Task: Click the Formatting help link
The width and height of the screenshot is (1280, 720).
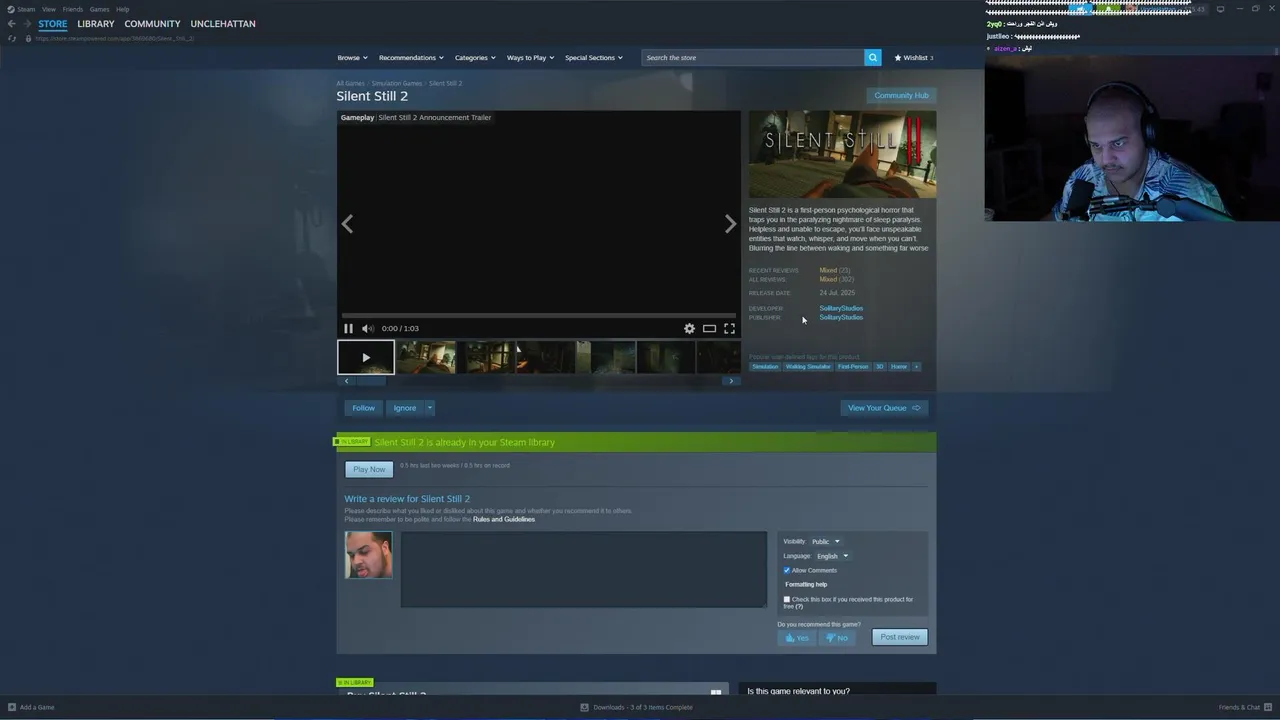Action: click(x=806, y=584)
